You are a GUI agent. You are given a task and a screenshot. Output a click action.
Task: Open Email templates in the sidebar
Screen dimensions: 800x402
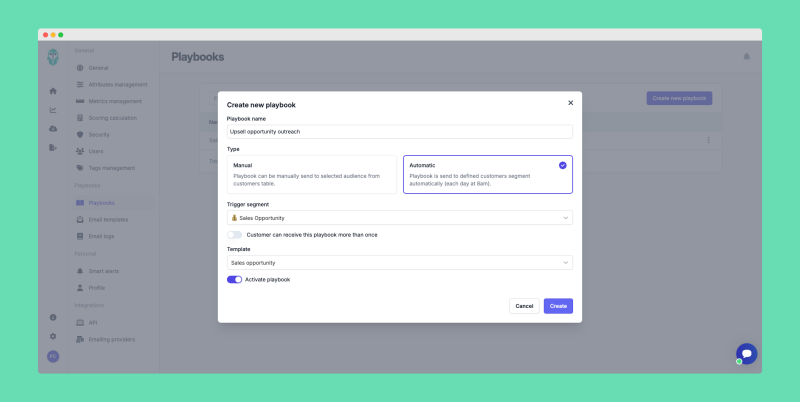point(108,219)
